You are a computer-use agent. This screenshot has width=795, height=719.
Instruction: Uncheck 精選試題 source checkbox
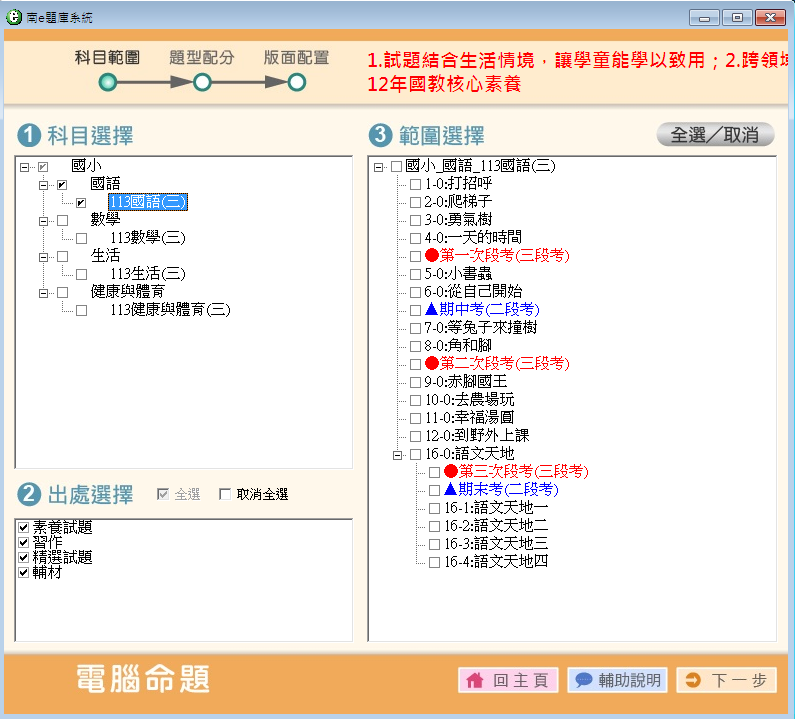pyautogui.click(x=23, y=557)
